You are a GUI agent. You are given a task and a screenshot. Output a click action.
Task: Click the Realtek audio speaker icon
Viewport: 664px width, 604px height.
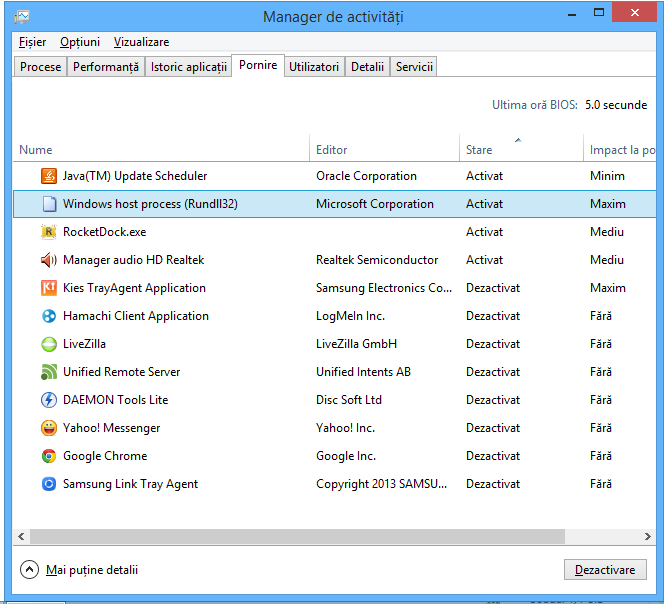49,260
